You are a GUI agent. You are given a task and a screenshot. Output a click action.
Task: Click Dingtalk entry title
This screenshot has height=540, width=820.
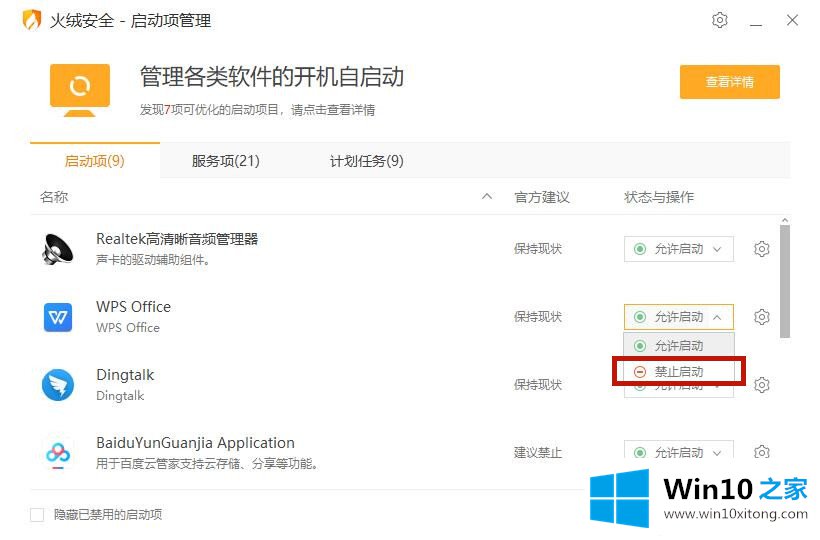(125, 375)
